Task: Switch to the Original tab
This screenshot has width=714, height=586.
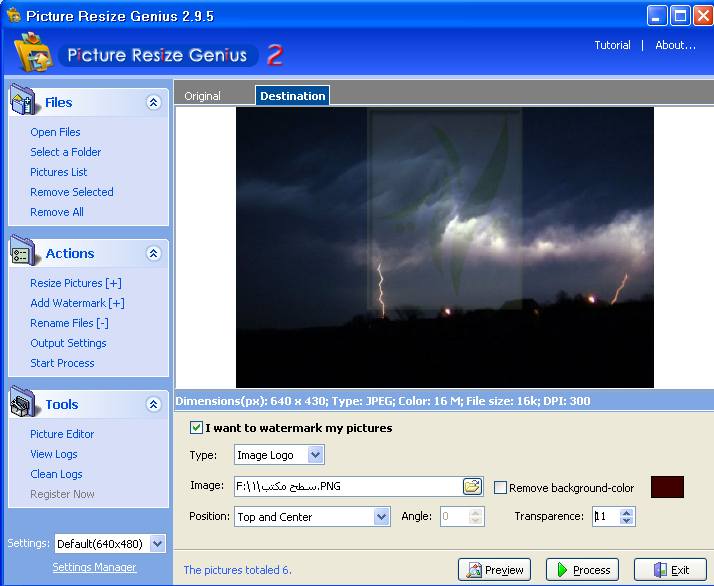Action: click(x=203, y=96)
